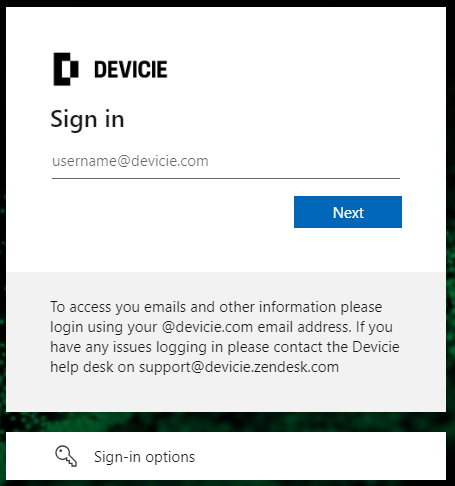Open Sign-in options
Viewport: 455px width, 486px height.
coord(226,456)
